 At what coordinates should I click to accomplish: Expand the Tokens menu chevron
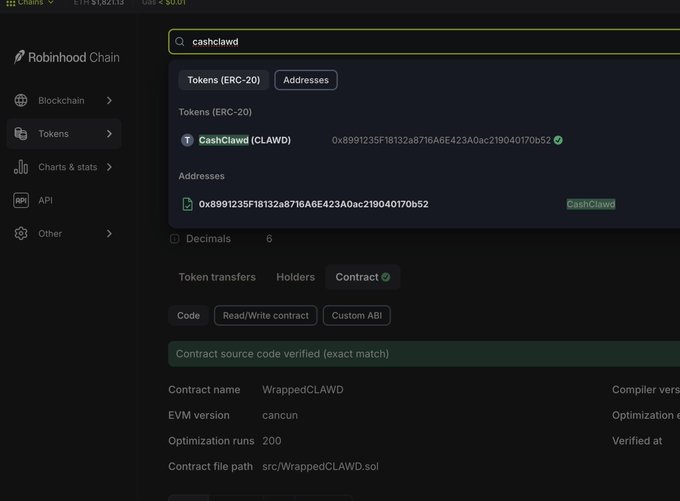pos(109,134)
